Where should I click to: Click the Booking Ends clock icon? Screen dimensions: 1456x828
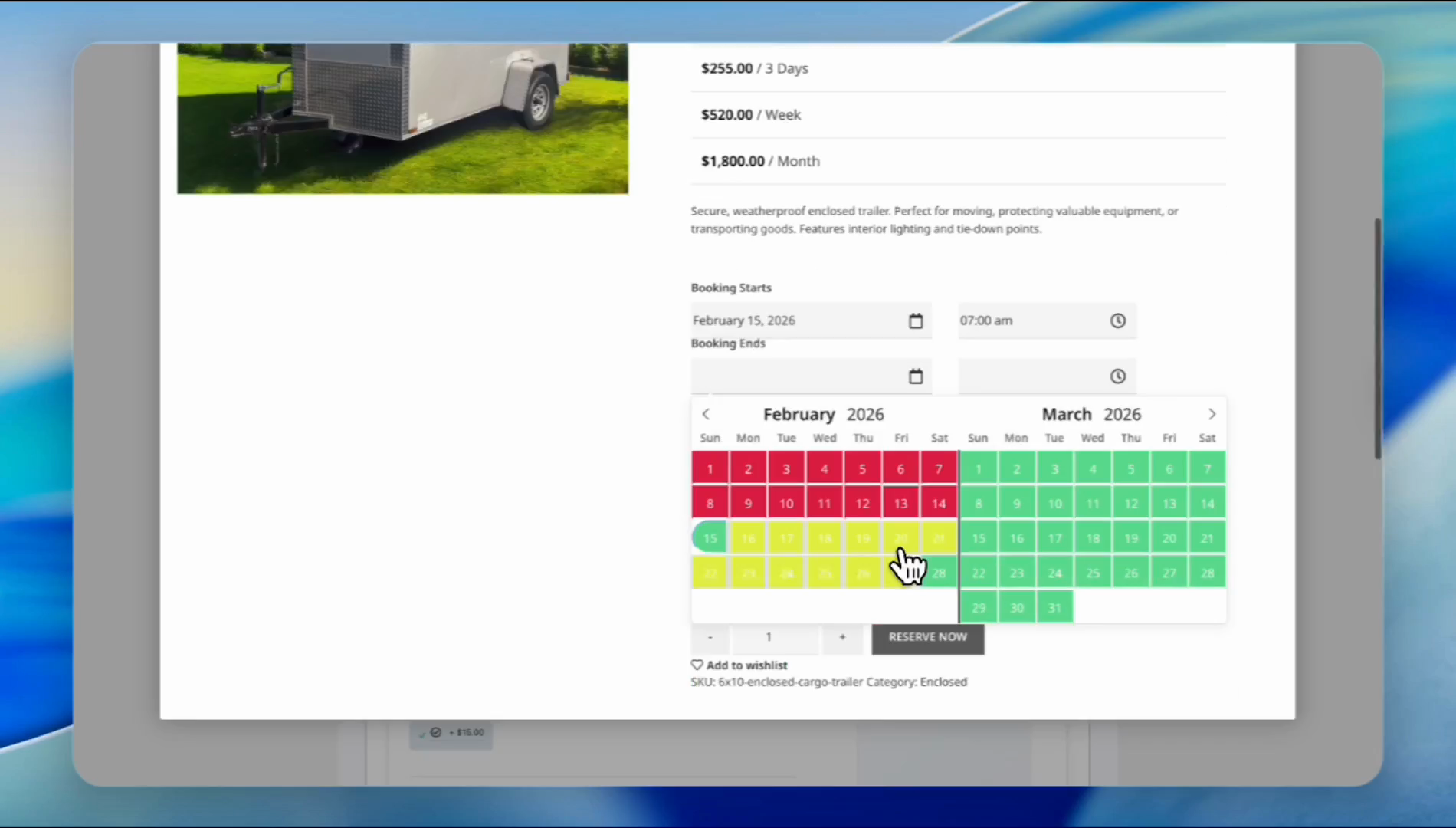pyautogui.click(x=1118, y=376)
